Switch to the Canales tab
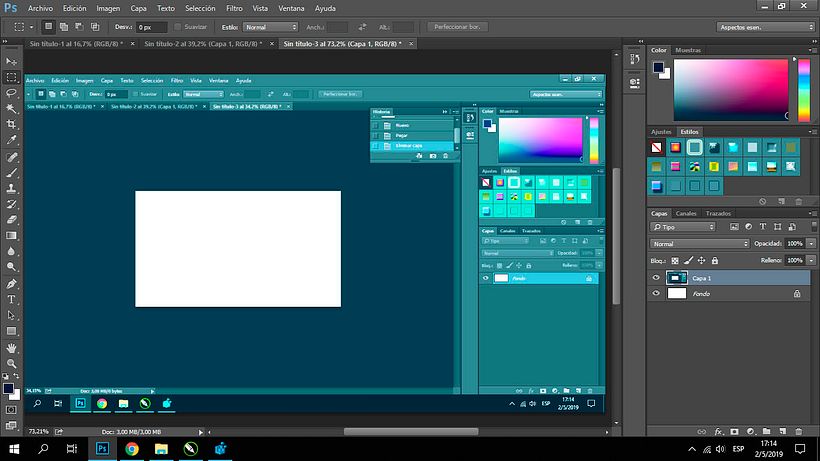Image resolution: width=820 pixels, height=461 pixels. (686, 213)
